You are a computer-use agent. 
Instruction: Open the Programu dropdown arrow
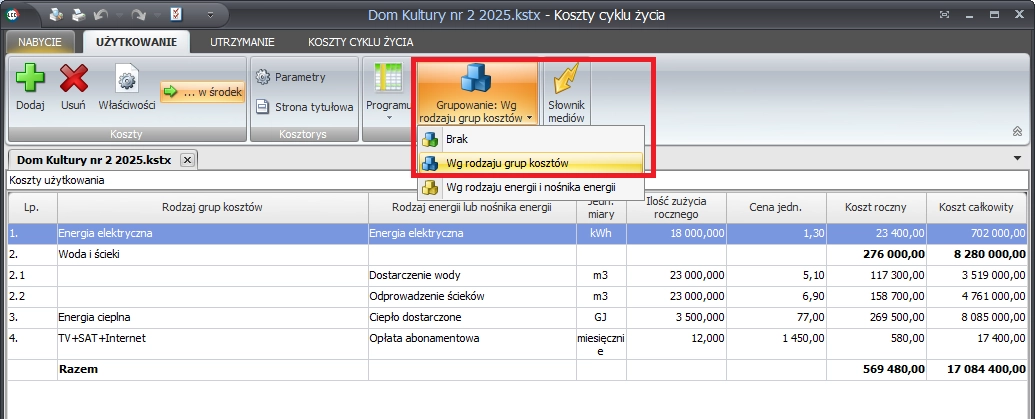[x=388, y=118]
